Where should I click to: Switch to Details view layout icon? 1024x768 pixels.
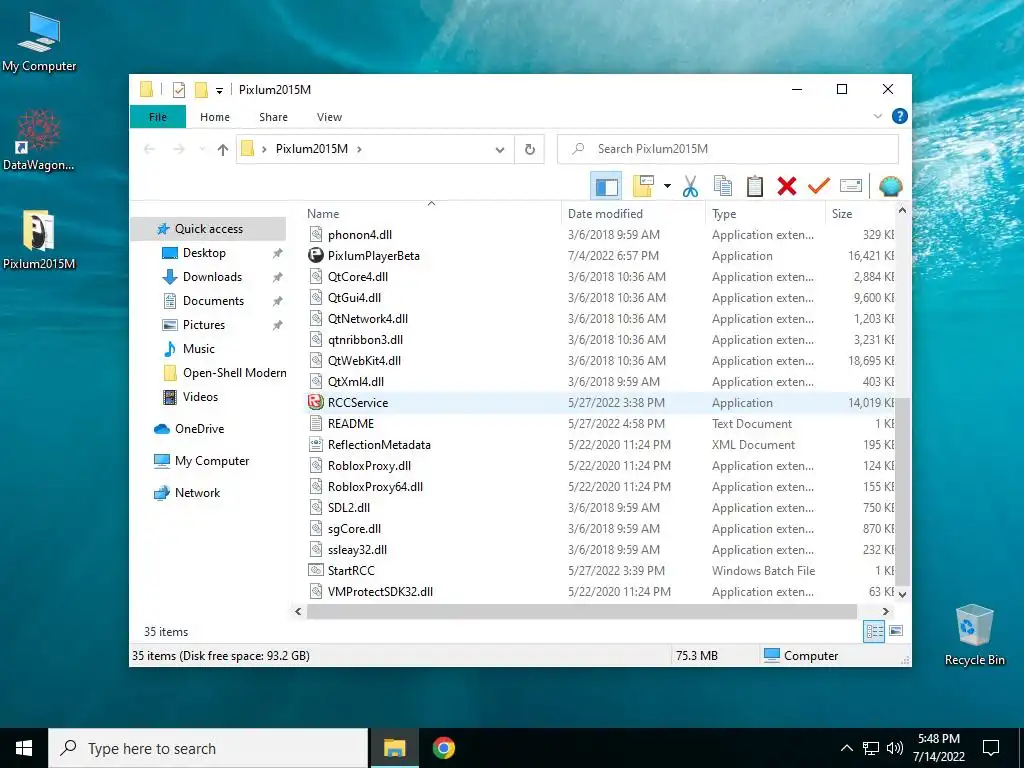(874, 631)
